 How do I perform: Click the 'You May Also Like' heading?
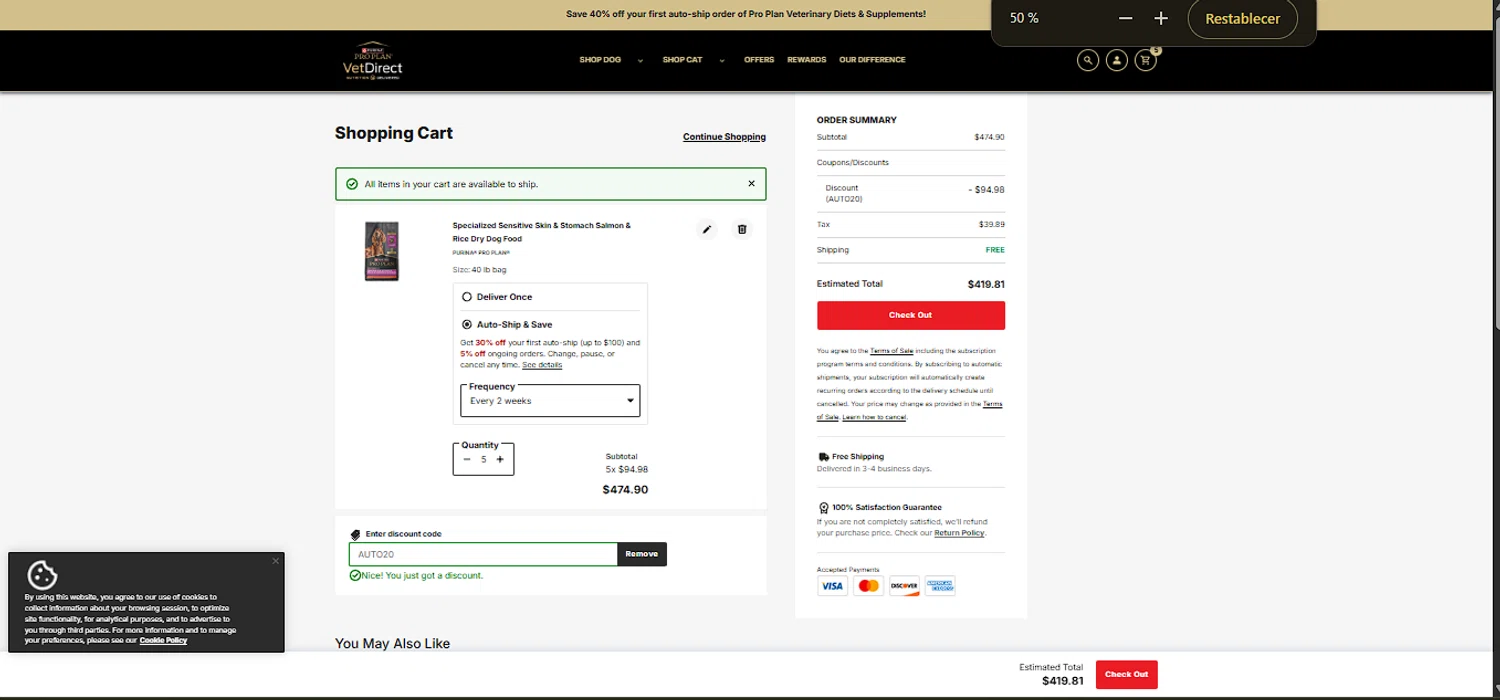(x=392, y=644)
